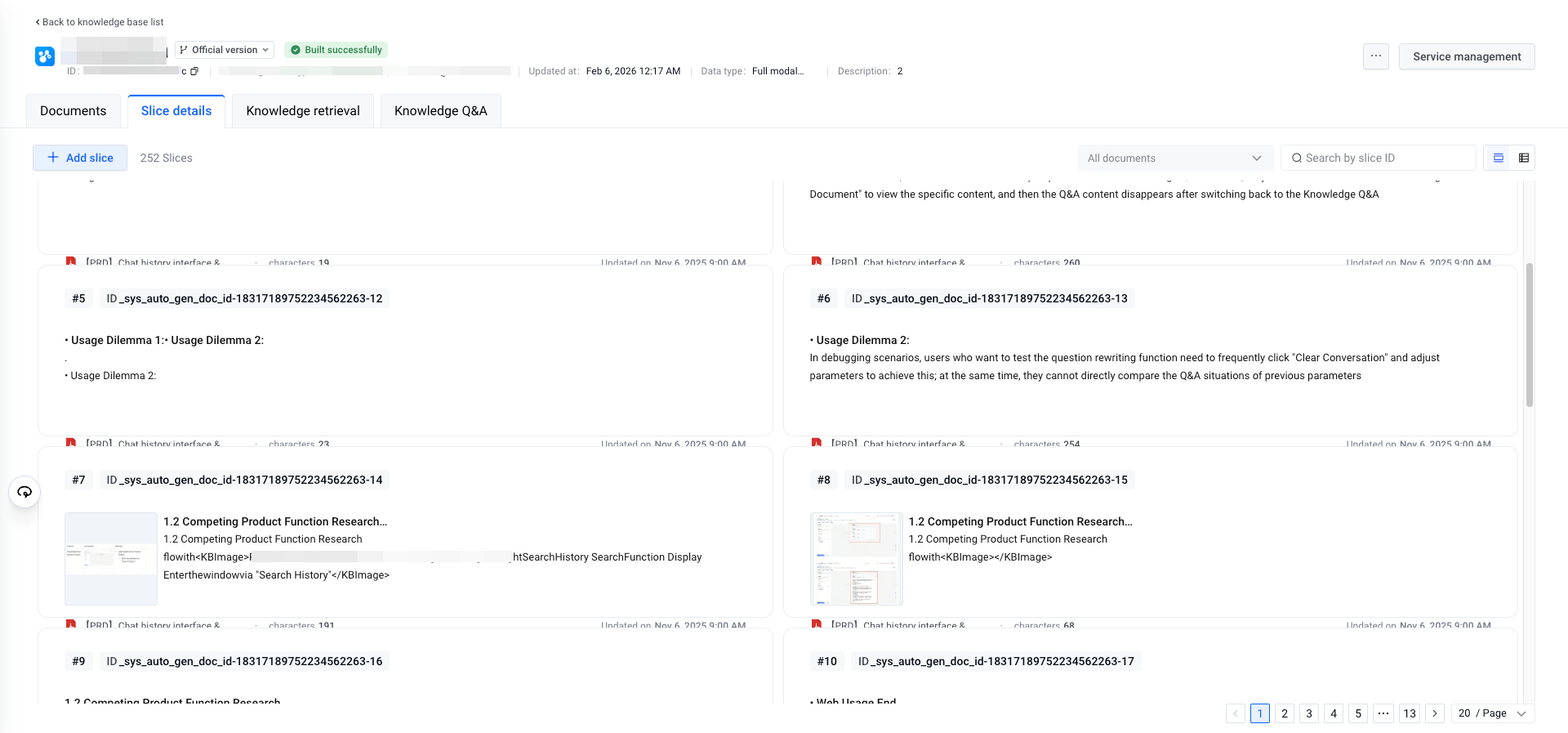Switch to list table view layout
This screenshot has width=1568, height=733.
point(1523,158)
